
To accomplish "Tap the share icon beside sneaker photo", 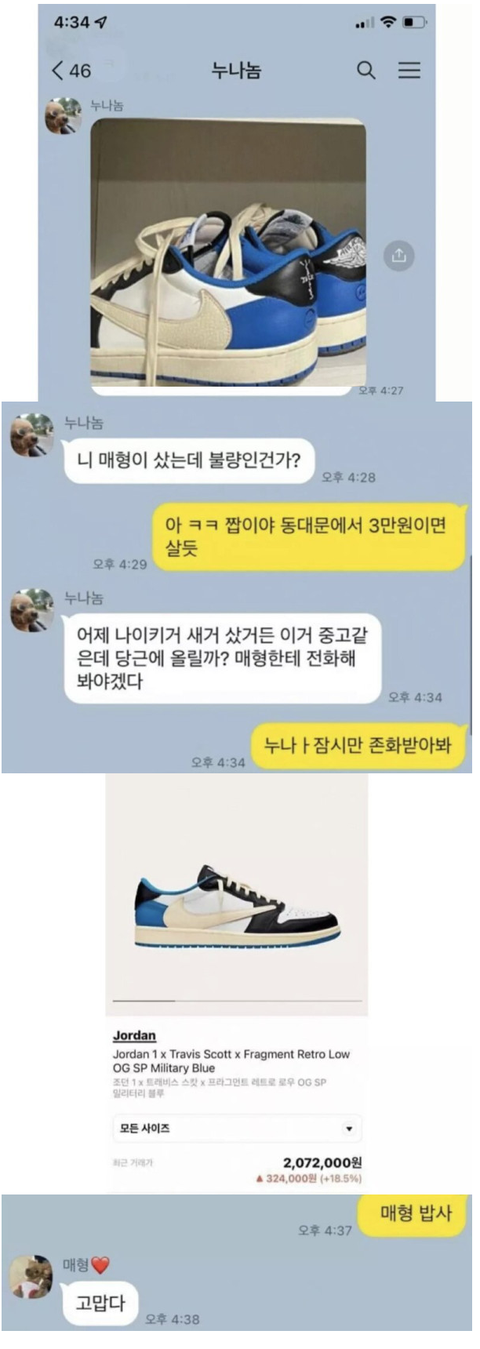I will click(399, 256).
